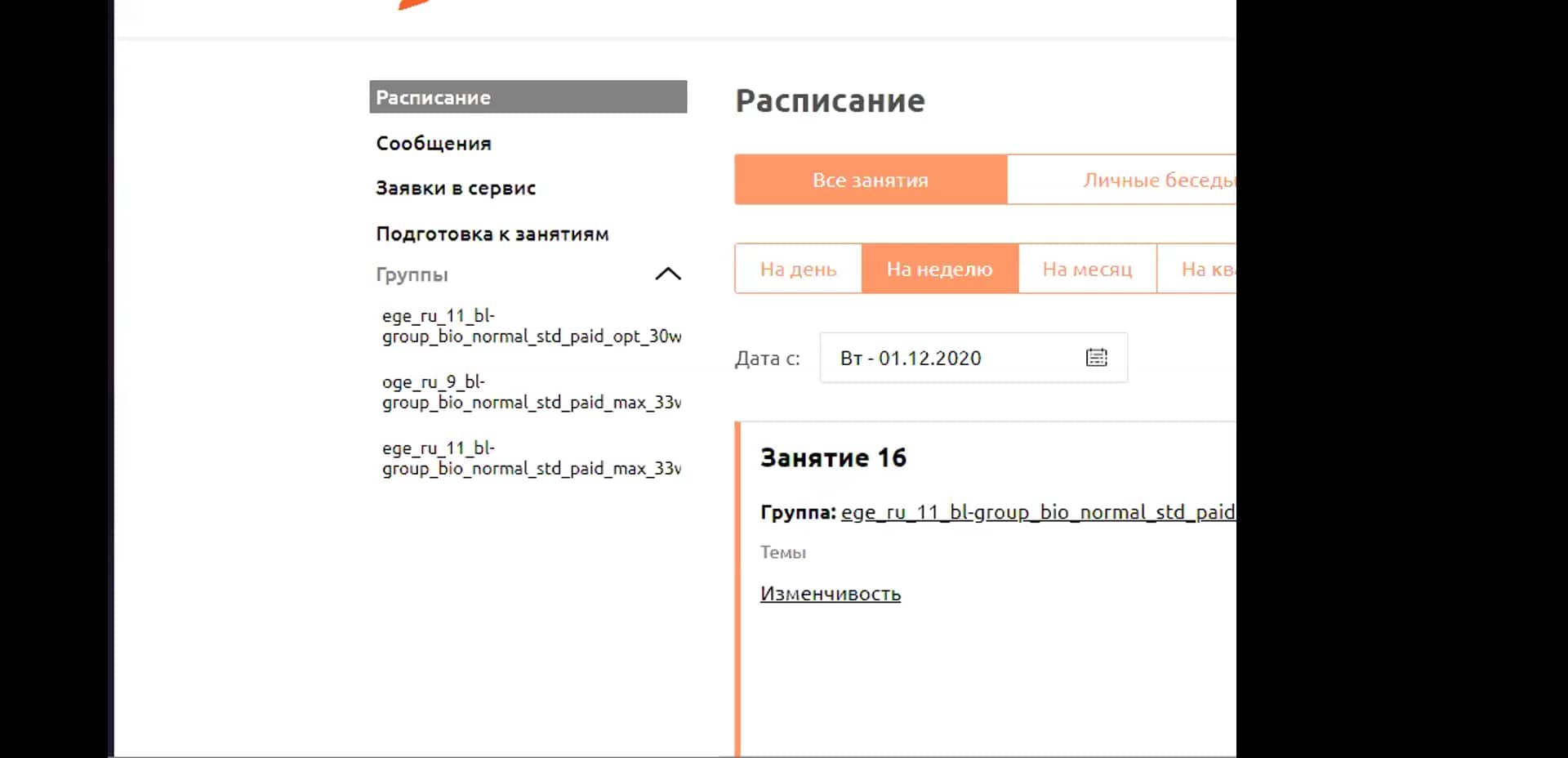This screenshot has height=758, width=1568.
Task: Collapse the Группы section chevron
Action: (x=669, y=274)
